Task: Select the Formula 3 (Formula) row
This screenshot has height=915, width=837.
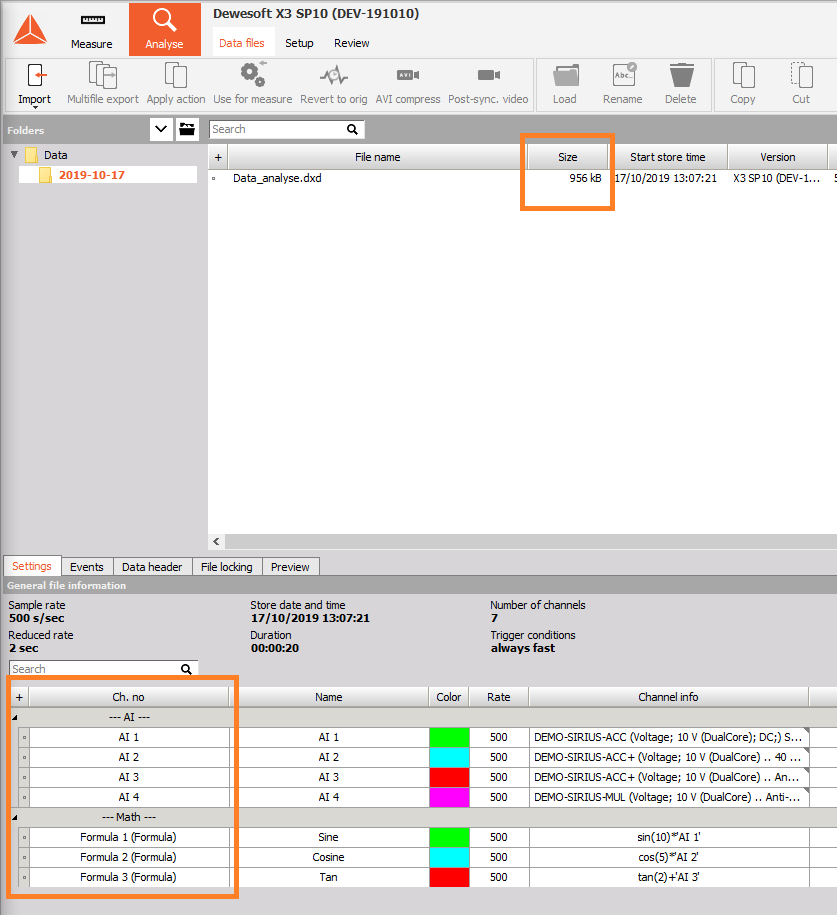Action: (128, 877)
